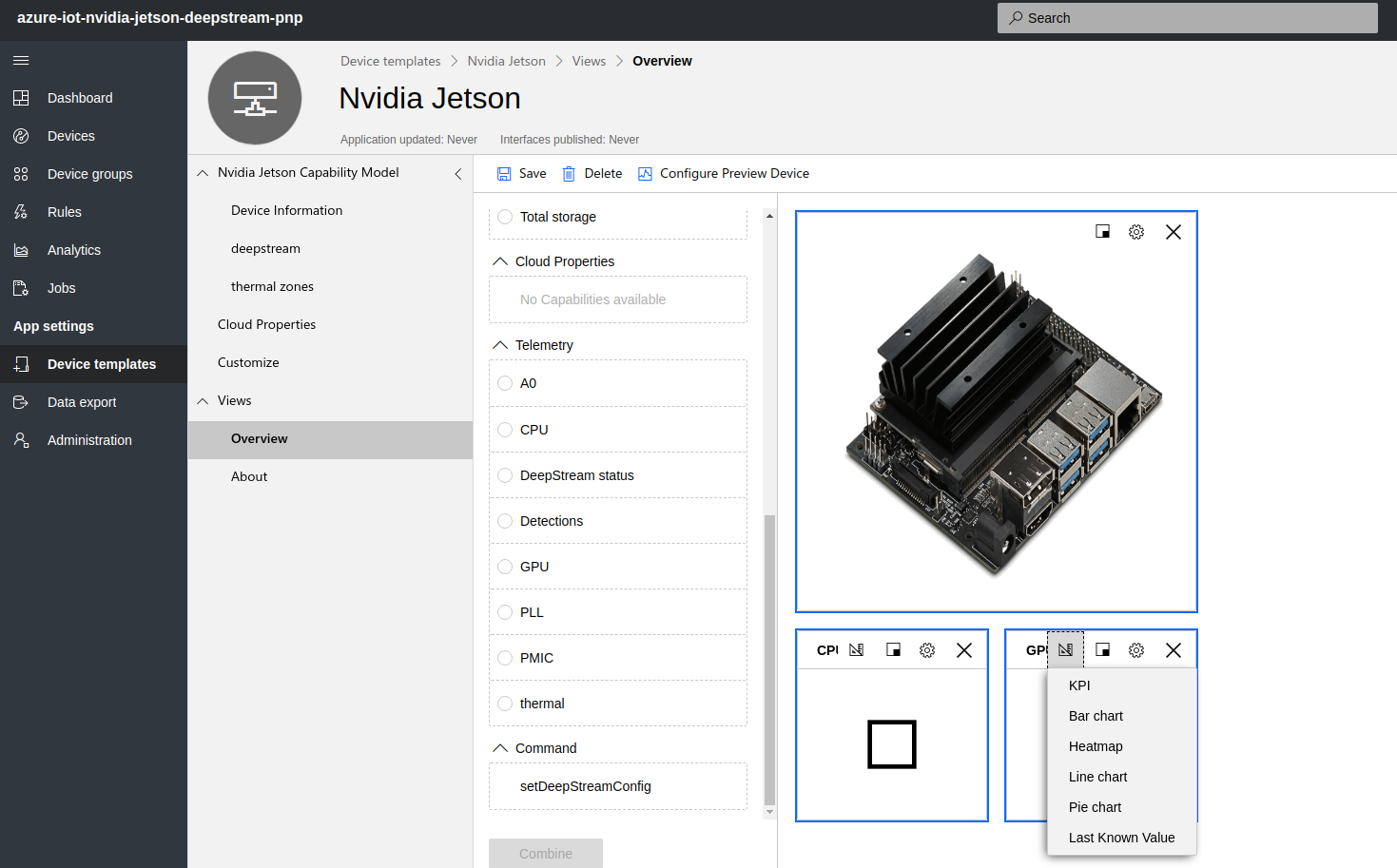Collapse the Command section
Viewport: 1397px width, 868px height.
point(500,748)
